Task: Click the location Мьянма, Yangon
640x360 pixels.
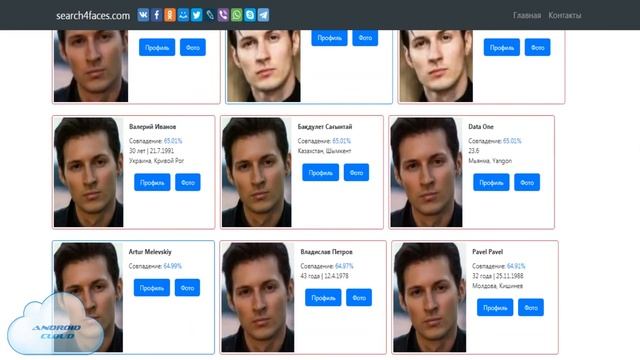Action: [x=490, y=161]
